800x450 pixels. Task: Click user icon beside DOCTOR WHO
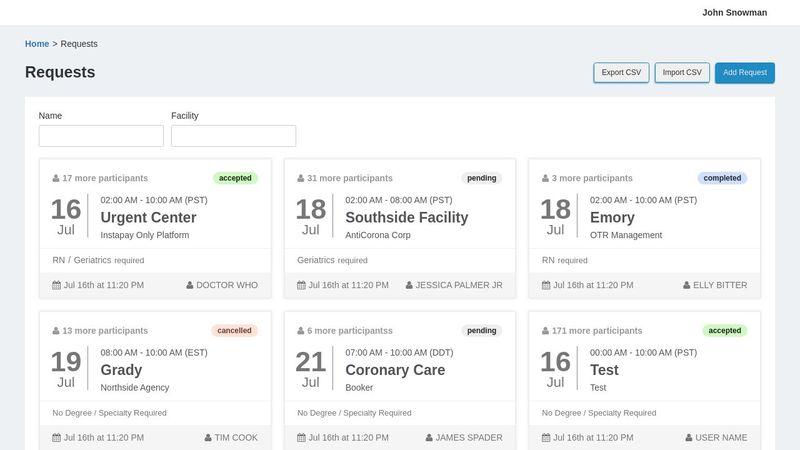(190, 285)
